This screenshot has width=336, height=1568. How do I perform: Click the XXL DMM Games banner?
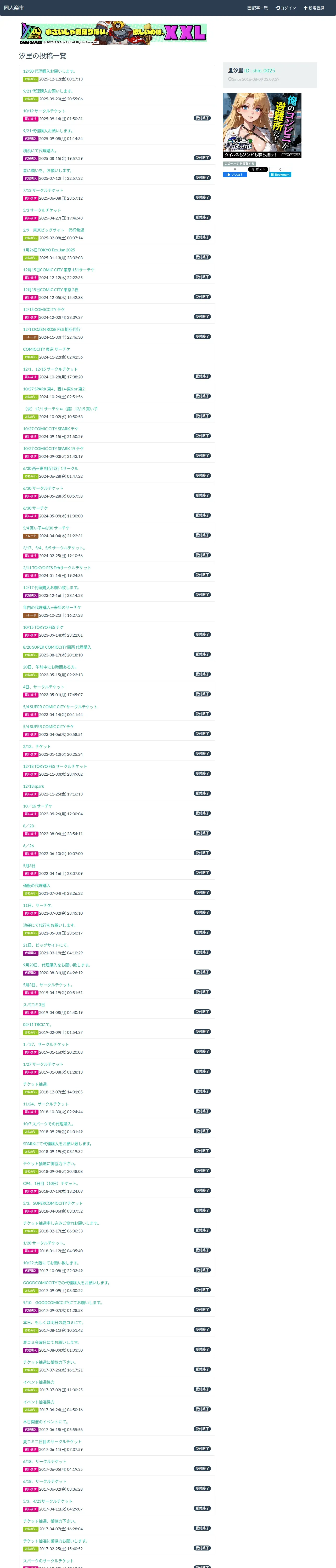tap(113, 33)
